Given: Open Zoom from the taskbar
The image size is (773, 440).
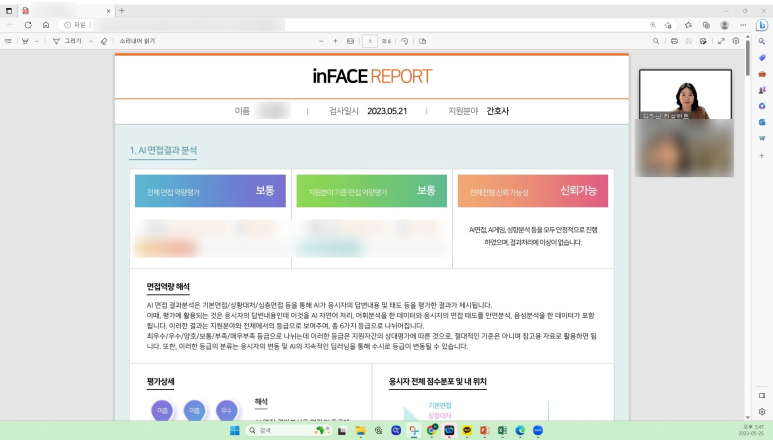Looking at the screenshot, I should click(538, 431).
